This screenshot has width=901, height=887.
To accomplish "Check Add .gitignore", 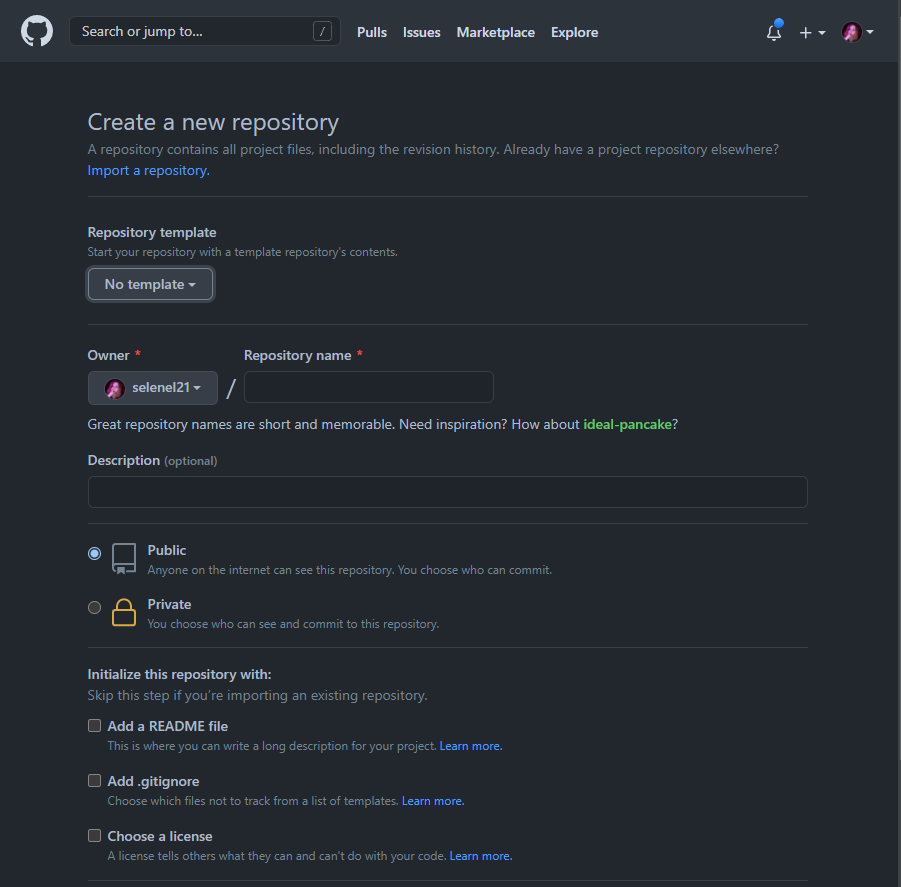I will pos(94,781).
